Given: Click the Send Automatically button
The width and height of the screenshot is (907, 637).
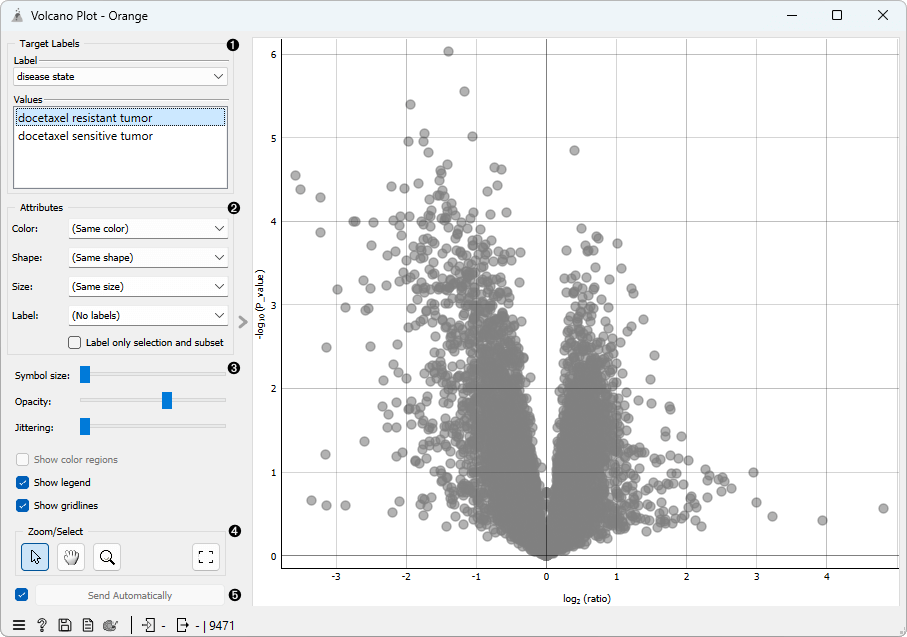Looking at the screenshot, I should tap(130, 595).
